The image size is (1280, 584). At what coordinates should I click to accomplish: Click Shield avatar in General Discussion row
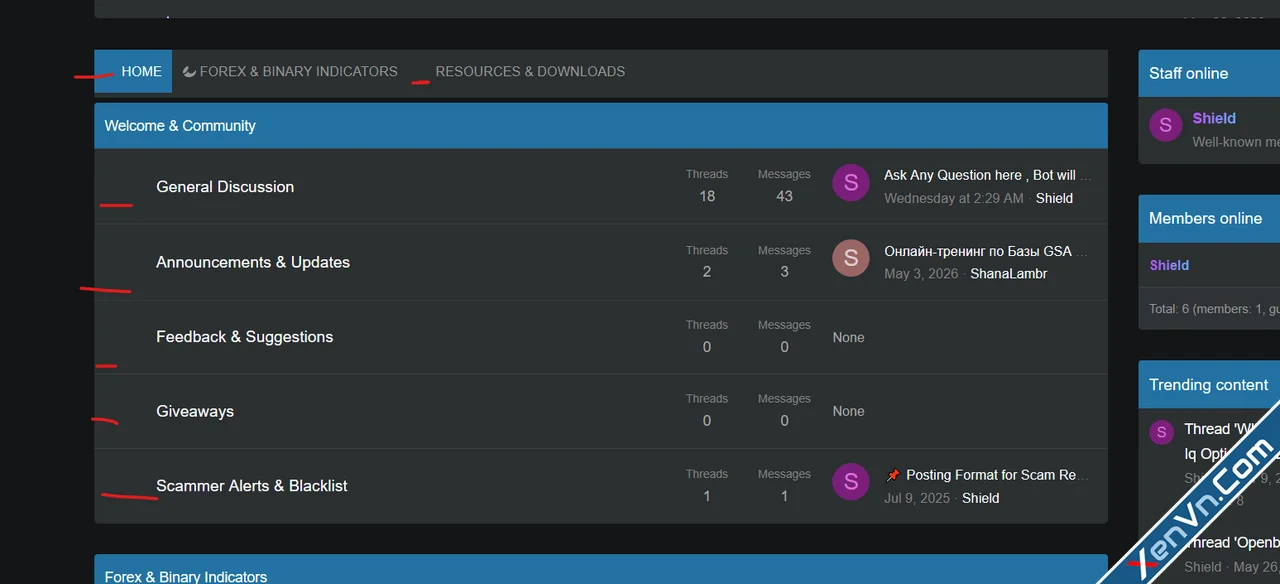point(851,183)
